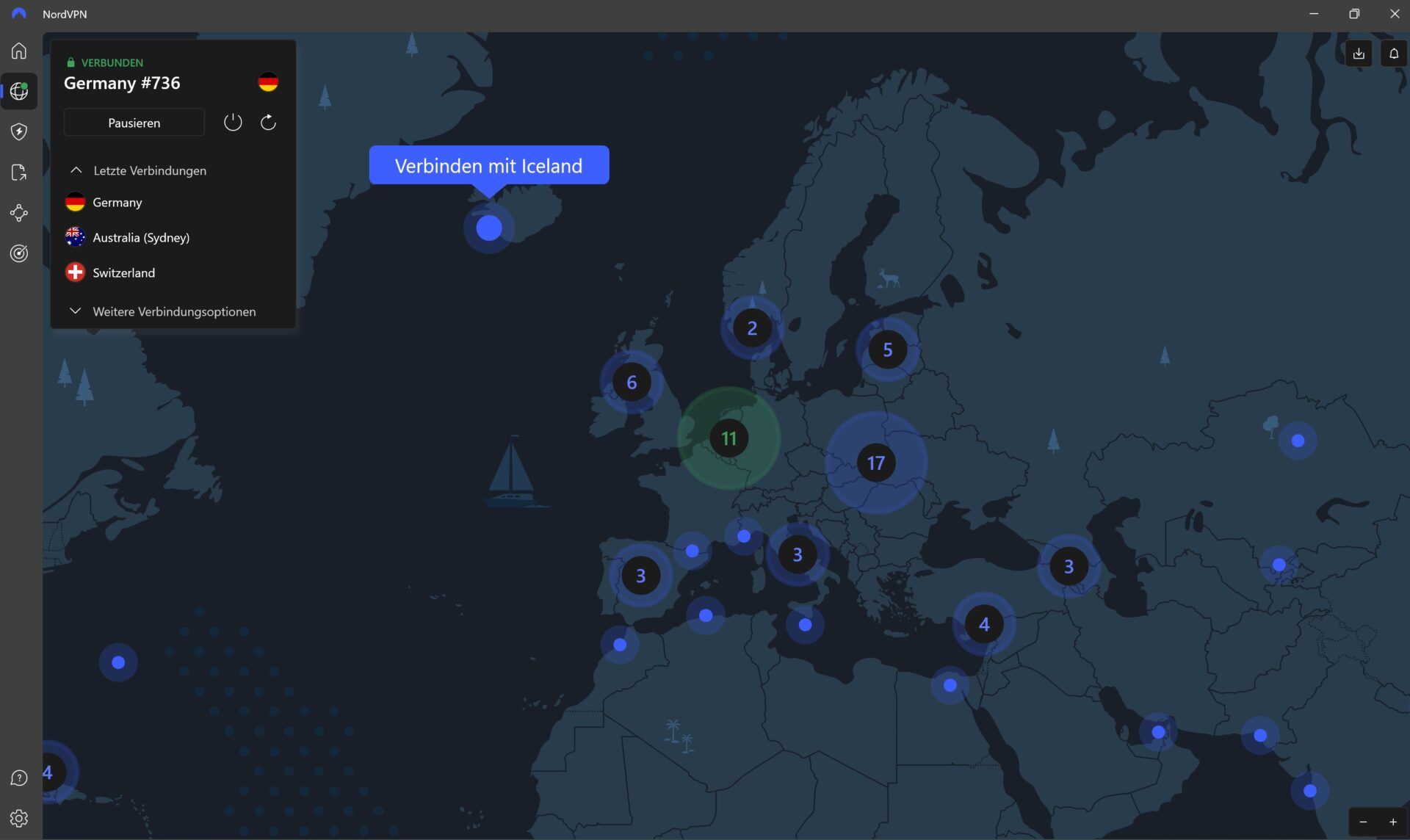Click the Egypt server dot
1410x840 pixels.
point(950,685)
